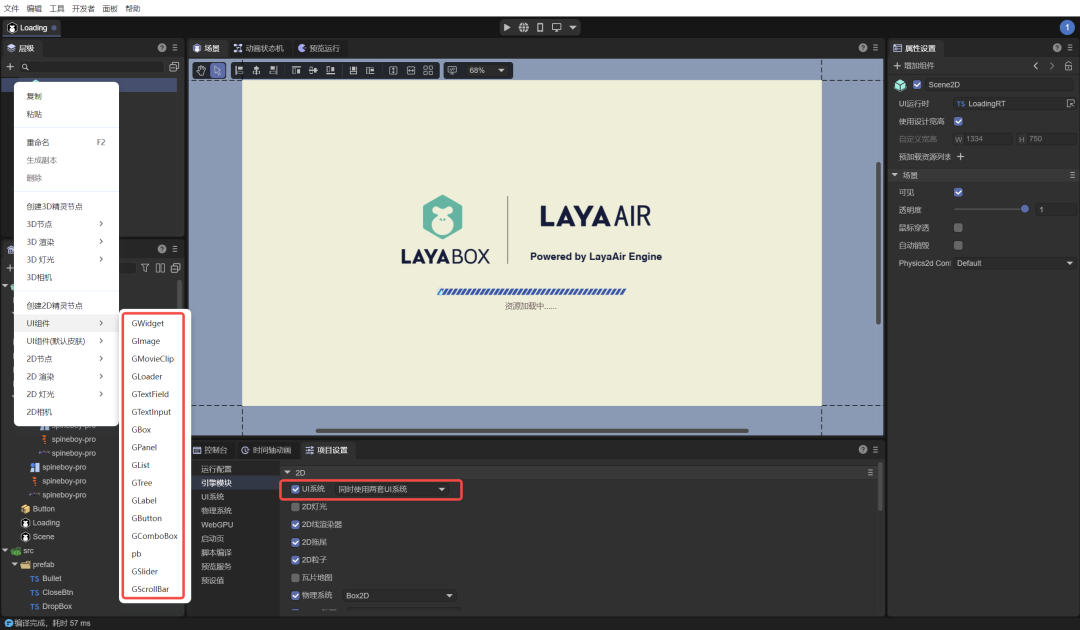Viewport: 1080px width, 630px height.
Task: Click the project panel filter funnel icon
Action: point(145,268)
